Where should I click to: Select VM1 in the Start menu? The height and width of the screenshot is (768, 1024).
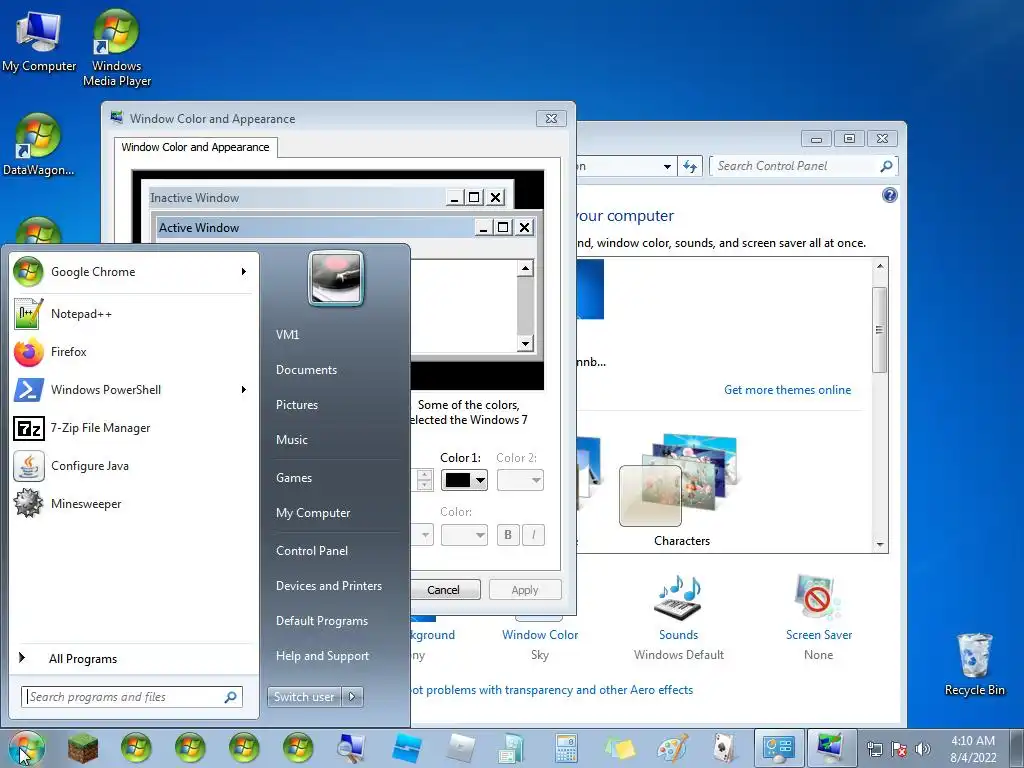tap(287, 334)
